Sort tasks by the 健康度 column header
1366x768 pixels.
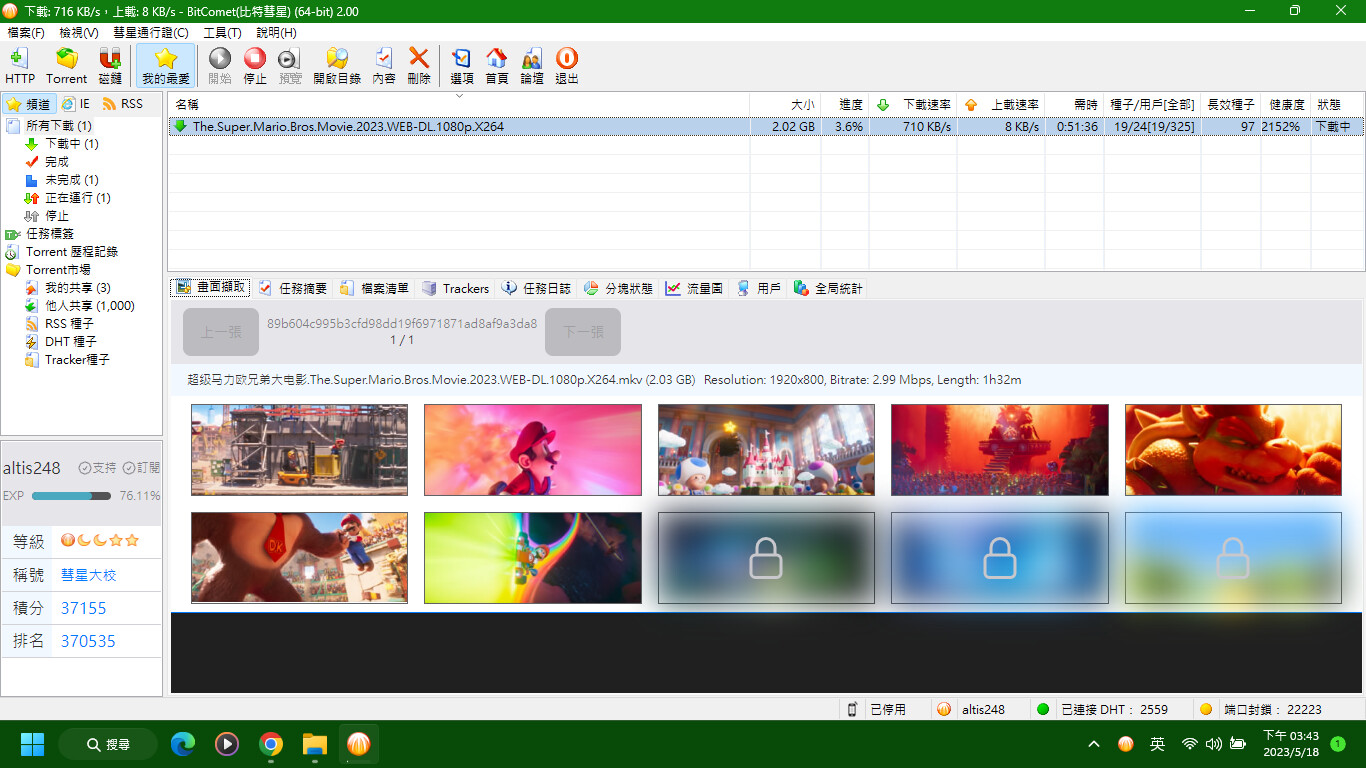point(1286,104)
